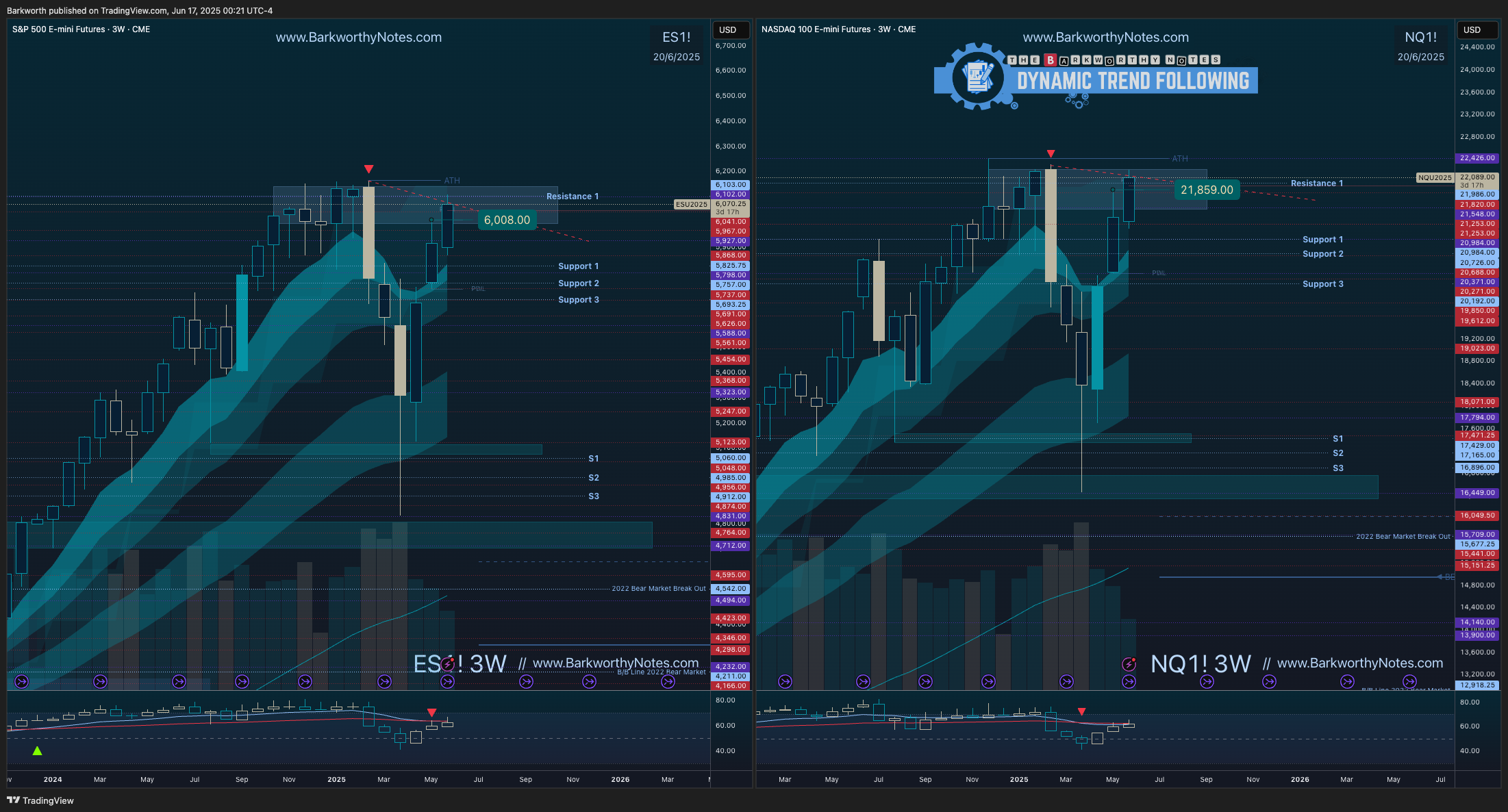
Task: Click the pink lightning icon left of NQ1! 3W caption
Action: coord(1129,664)
